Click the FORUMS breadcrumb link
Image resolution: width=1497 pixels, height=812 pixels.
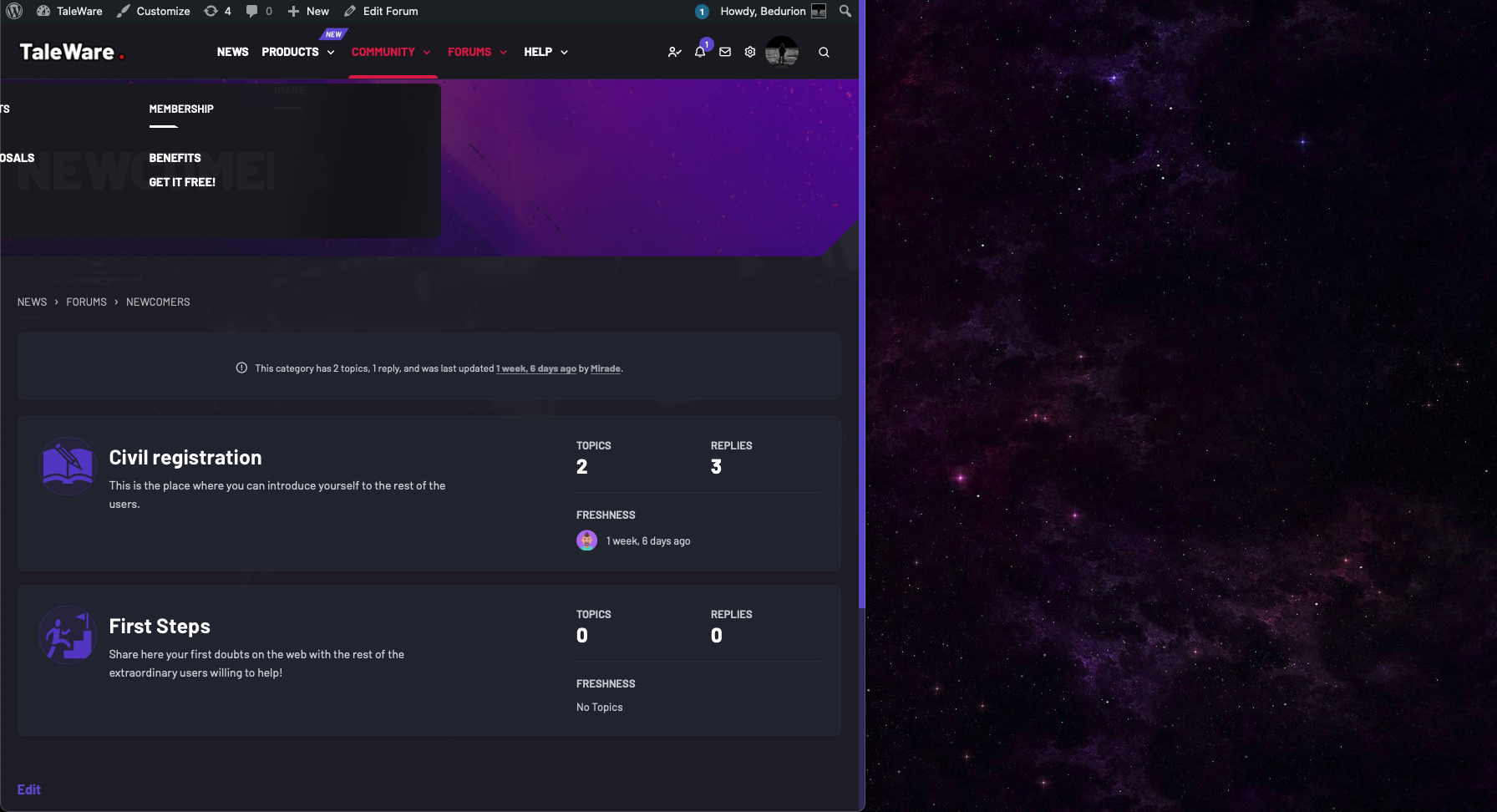(x=86, y=302)
